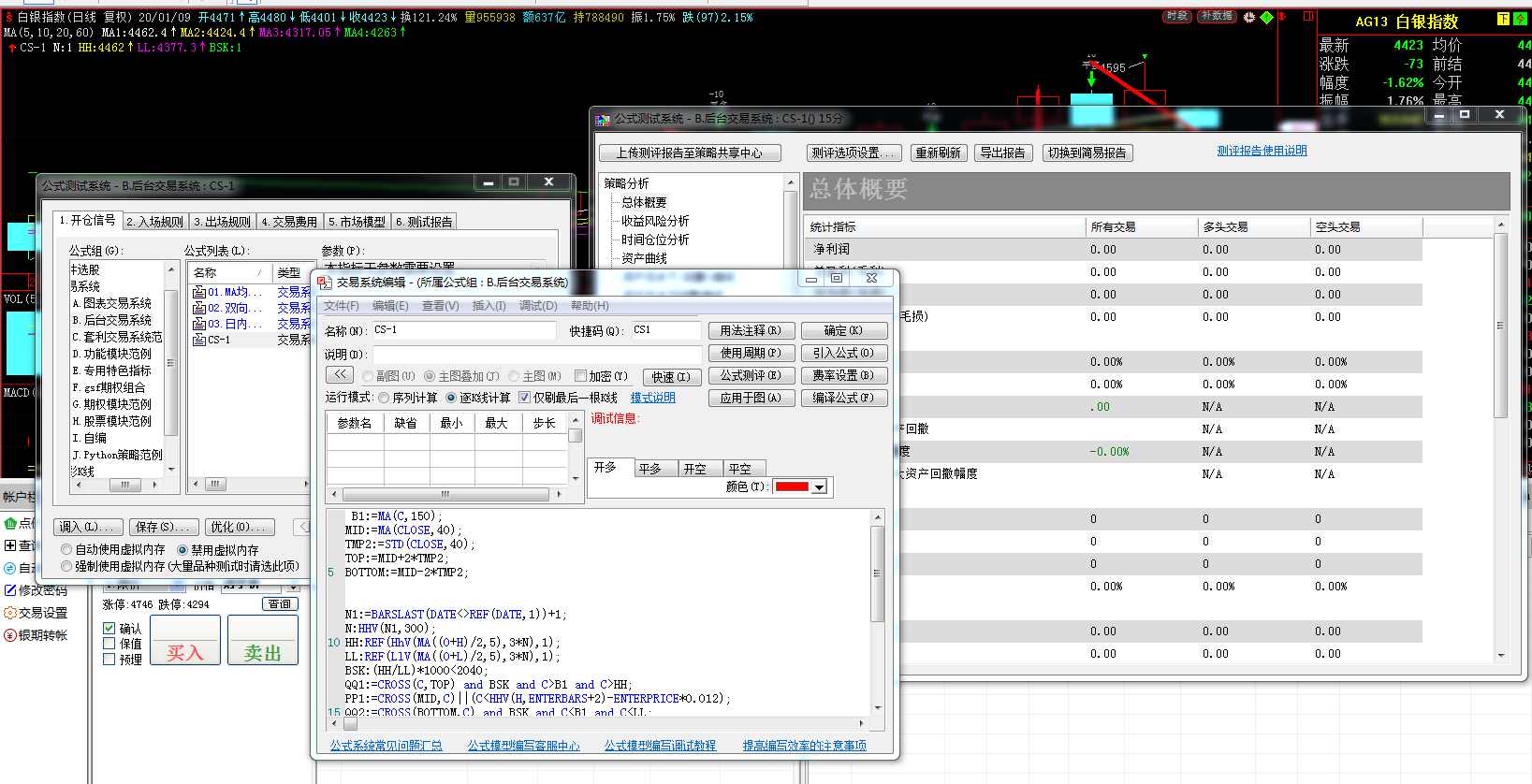
Task: Expand the 测评选项设置 dropdown button
Action: [854, 152]
